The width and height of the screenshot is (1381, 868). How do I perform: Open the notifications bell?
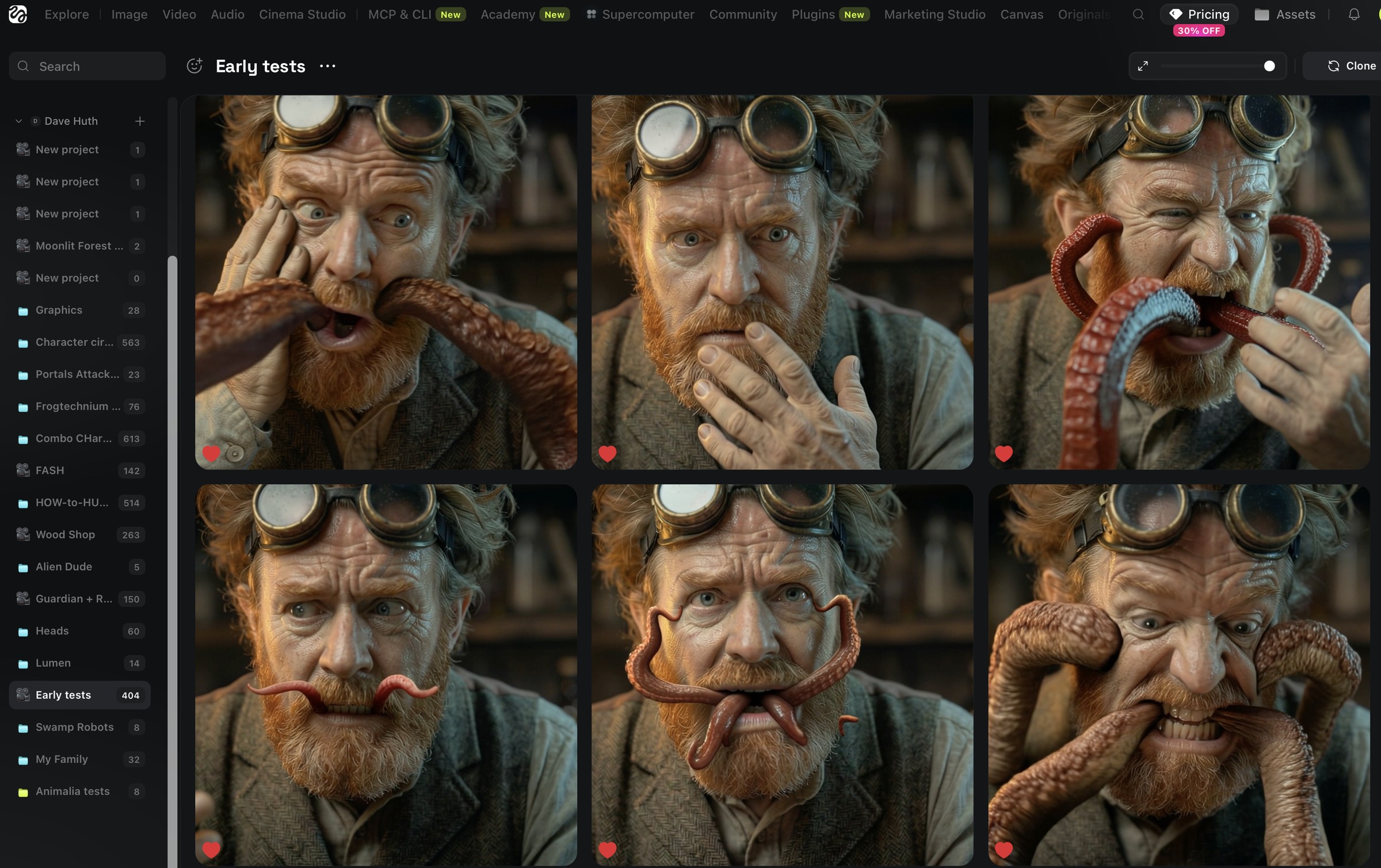click(1354, 14)
